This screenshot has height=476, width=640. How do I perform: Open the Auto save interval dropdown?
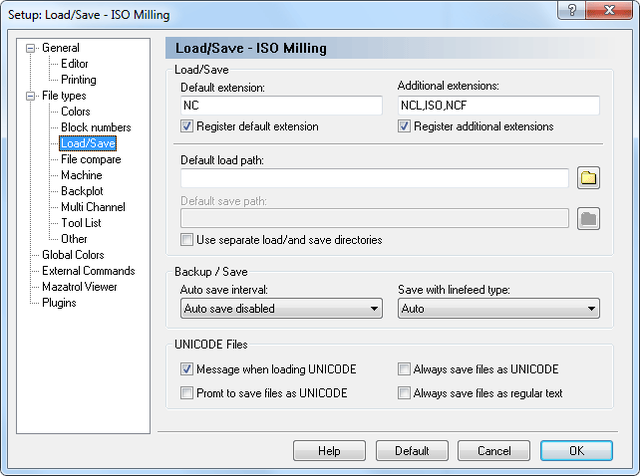pyautogui.click(x=281, y=309)
